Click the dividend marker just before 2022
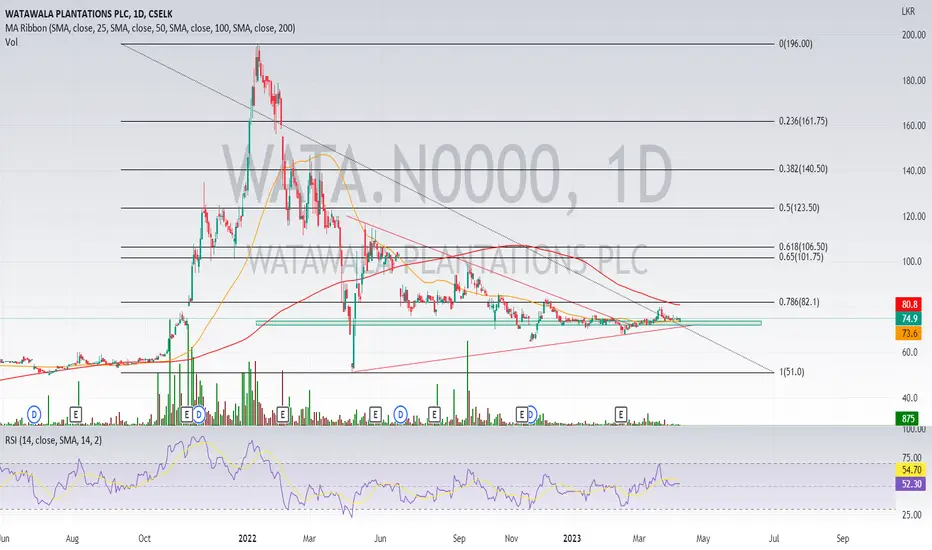This screenshot has width=932, height=550. coord(199,414)
